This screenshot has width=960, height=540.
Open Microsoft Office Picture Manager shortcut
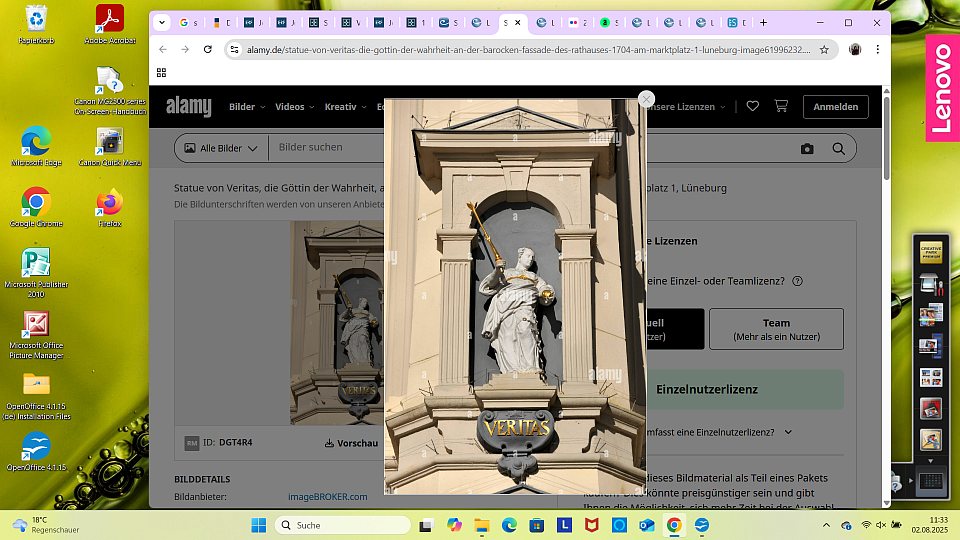click(x=36, y=334)
